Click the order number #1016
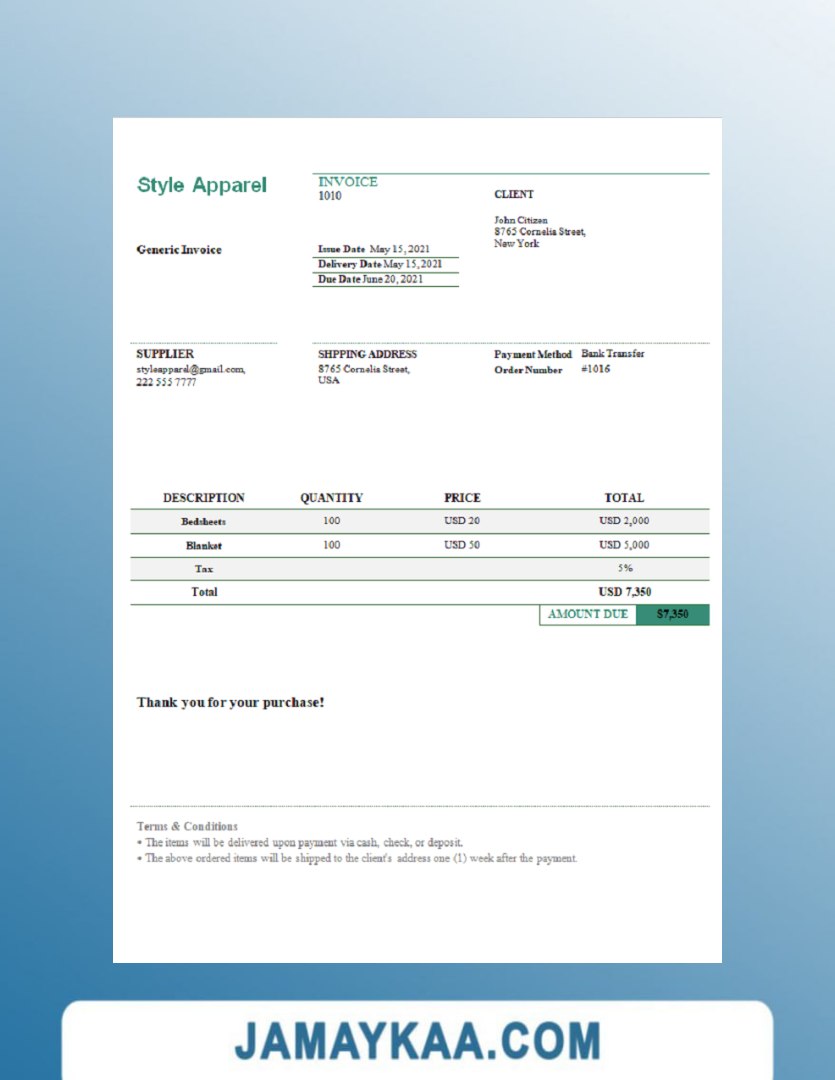 click(x=595, y=369)
